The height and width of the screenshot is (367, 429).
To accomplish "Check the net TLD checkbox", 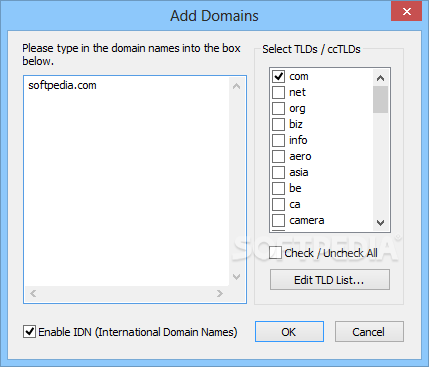I will (x=278, y=92).
